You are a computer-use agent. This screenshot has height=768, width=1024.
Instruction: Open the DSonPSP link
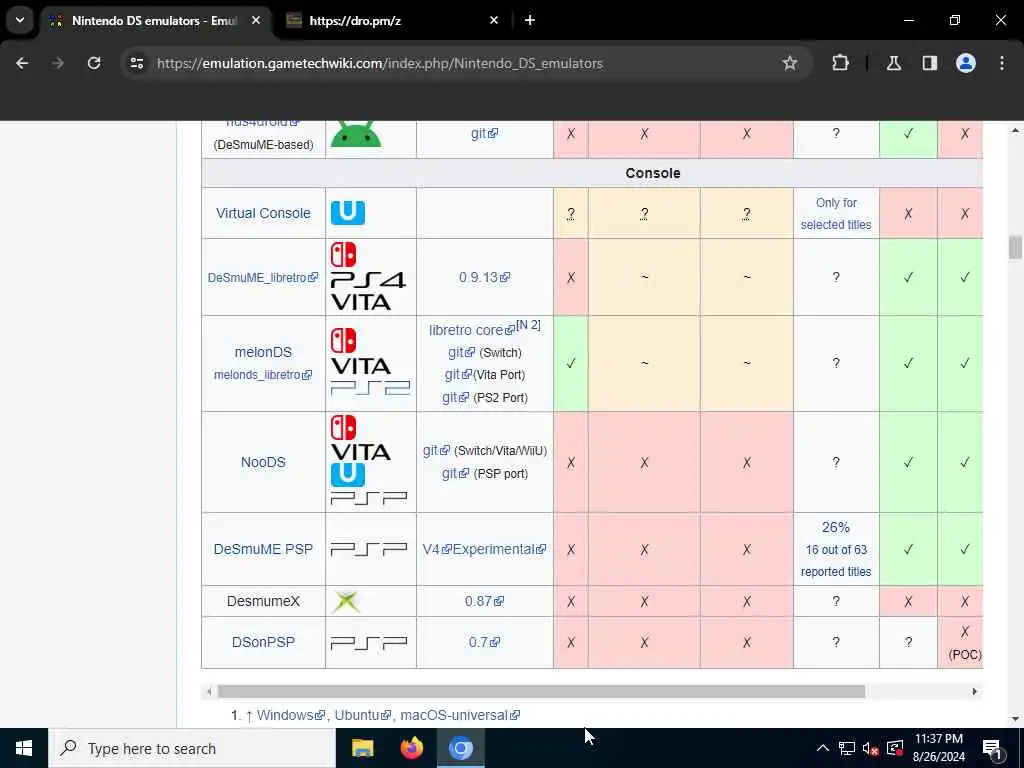(263, 643)
